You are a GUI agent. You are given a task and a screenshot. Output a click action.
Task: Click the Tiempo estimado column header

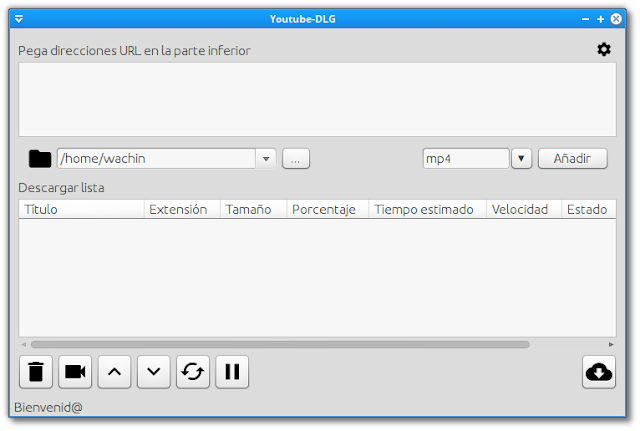coord(427,209)
